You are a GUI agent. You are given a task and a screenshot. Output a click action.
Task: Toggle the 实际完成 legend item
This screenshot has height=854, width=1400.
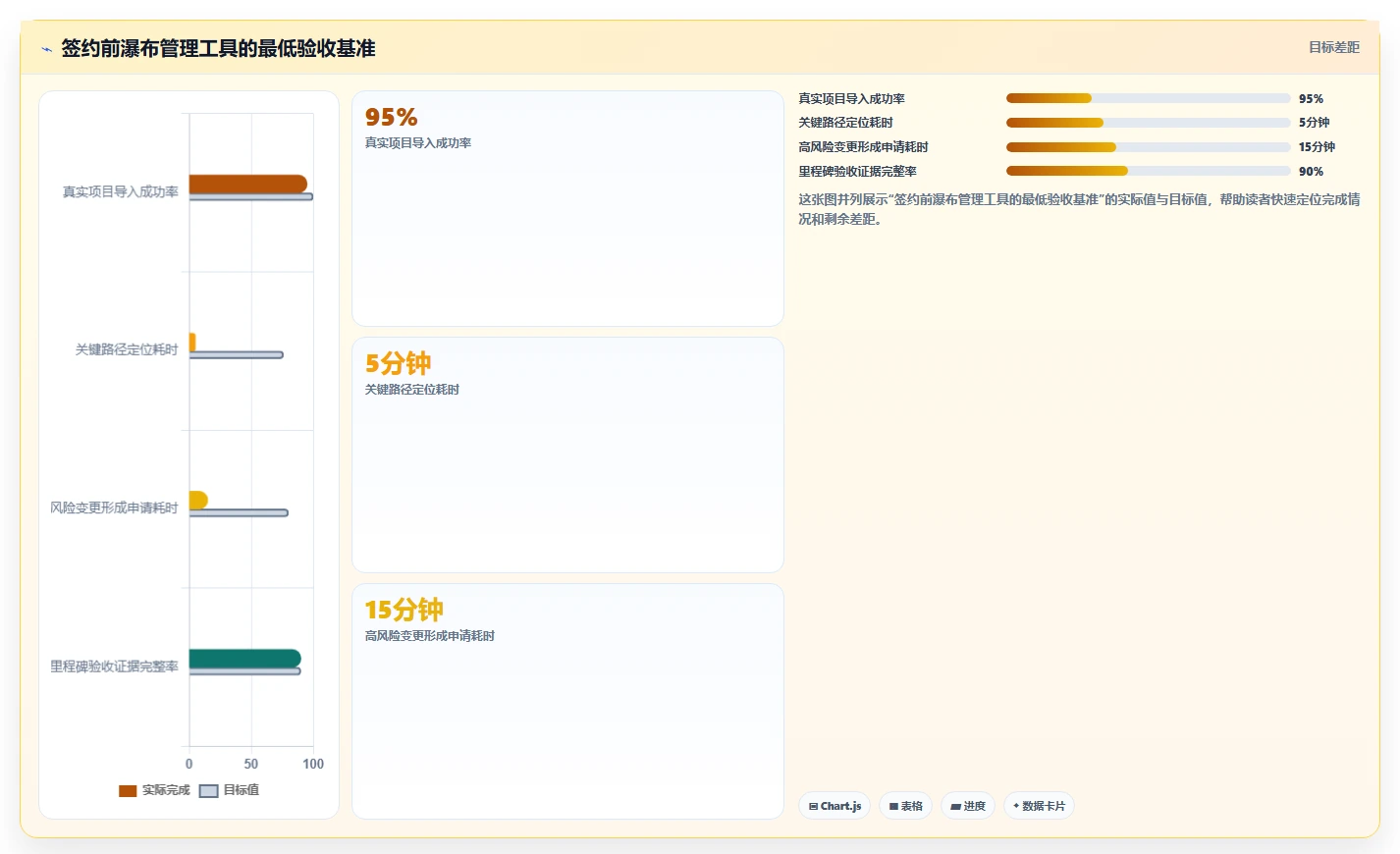[154, 790]
